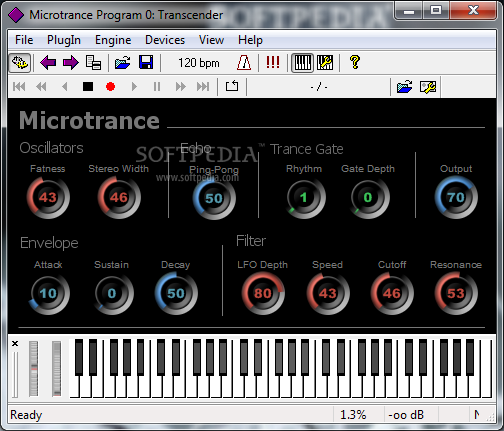Click the Rhythm knob showing 1
The width and height of the screenshot is (504, 431).
[x=304, y=198]
